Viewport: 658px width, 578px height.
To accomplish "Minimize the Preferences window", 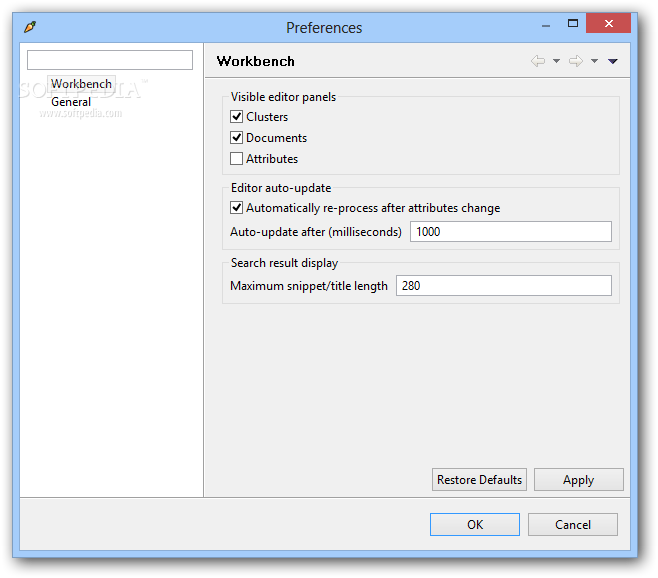I will pos(546,24).
